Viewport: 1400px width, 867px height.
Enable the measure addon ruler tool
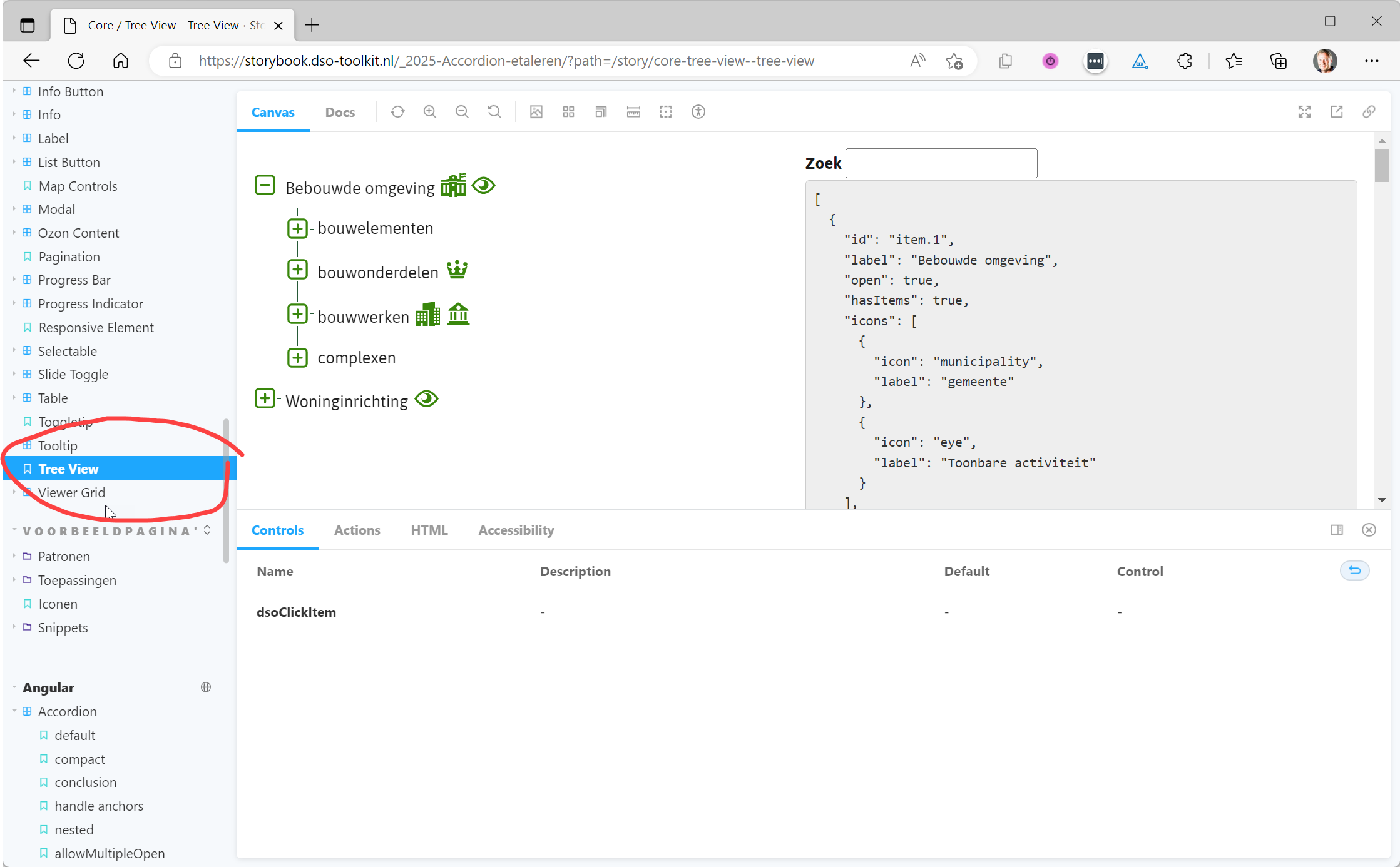633,111
